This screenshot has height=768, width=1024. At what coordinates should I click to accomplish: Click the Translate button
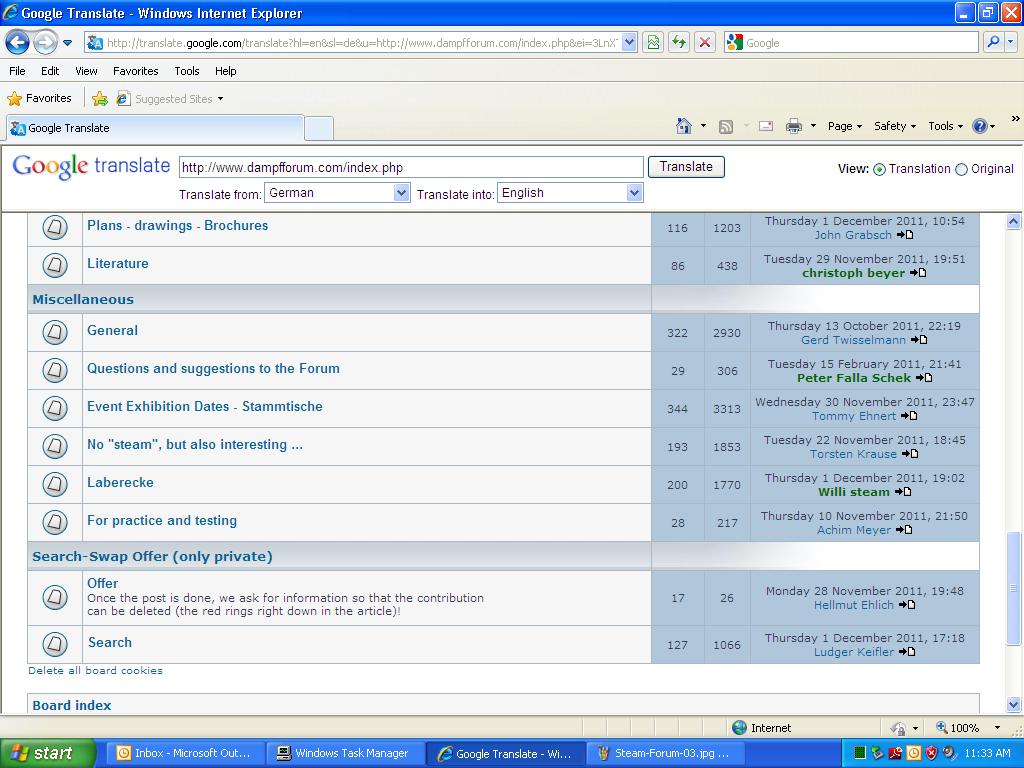coord(686,167)
